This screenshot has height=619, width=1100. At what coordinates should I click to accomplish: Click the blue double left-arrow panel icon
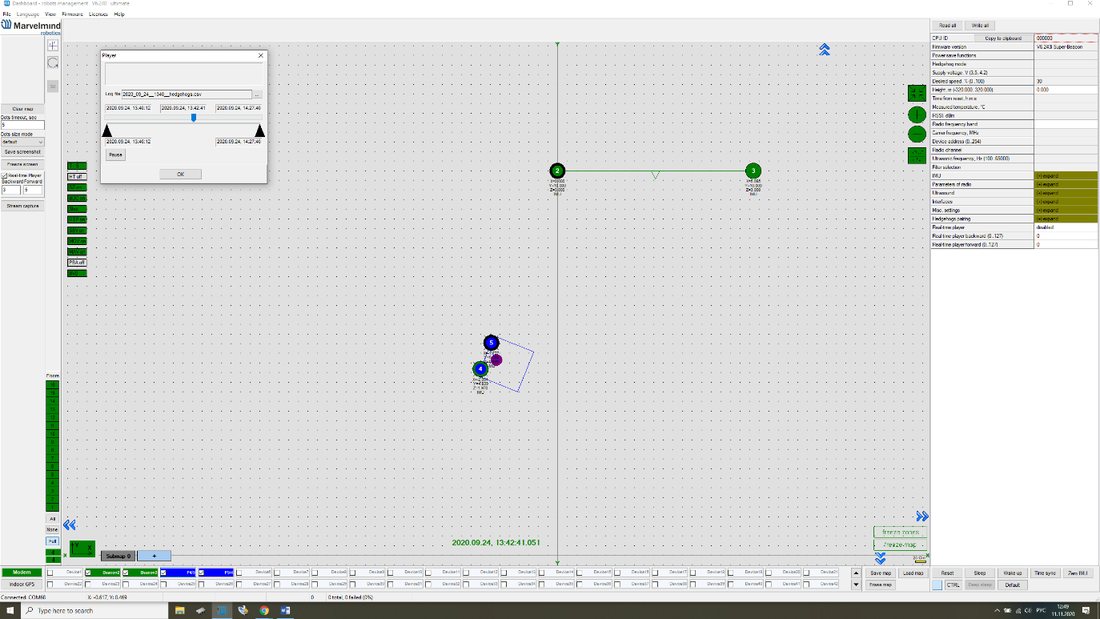pyautogui.click(x=69, y=525)
